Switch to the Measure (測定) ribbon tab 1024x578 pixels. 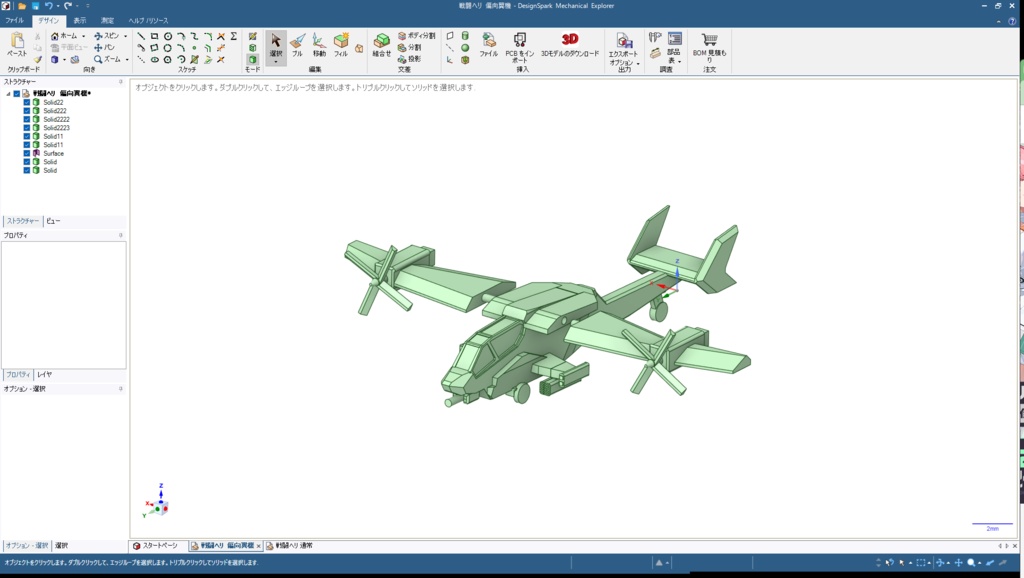[107, 20]
